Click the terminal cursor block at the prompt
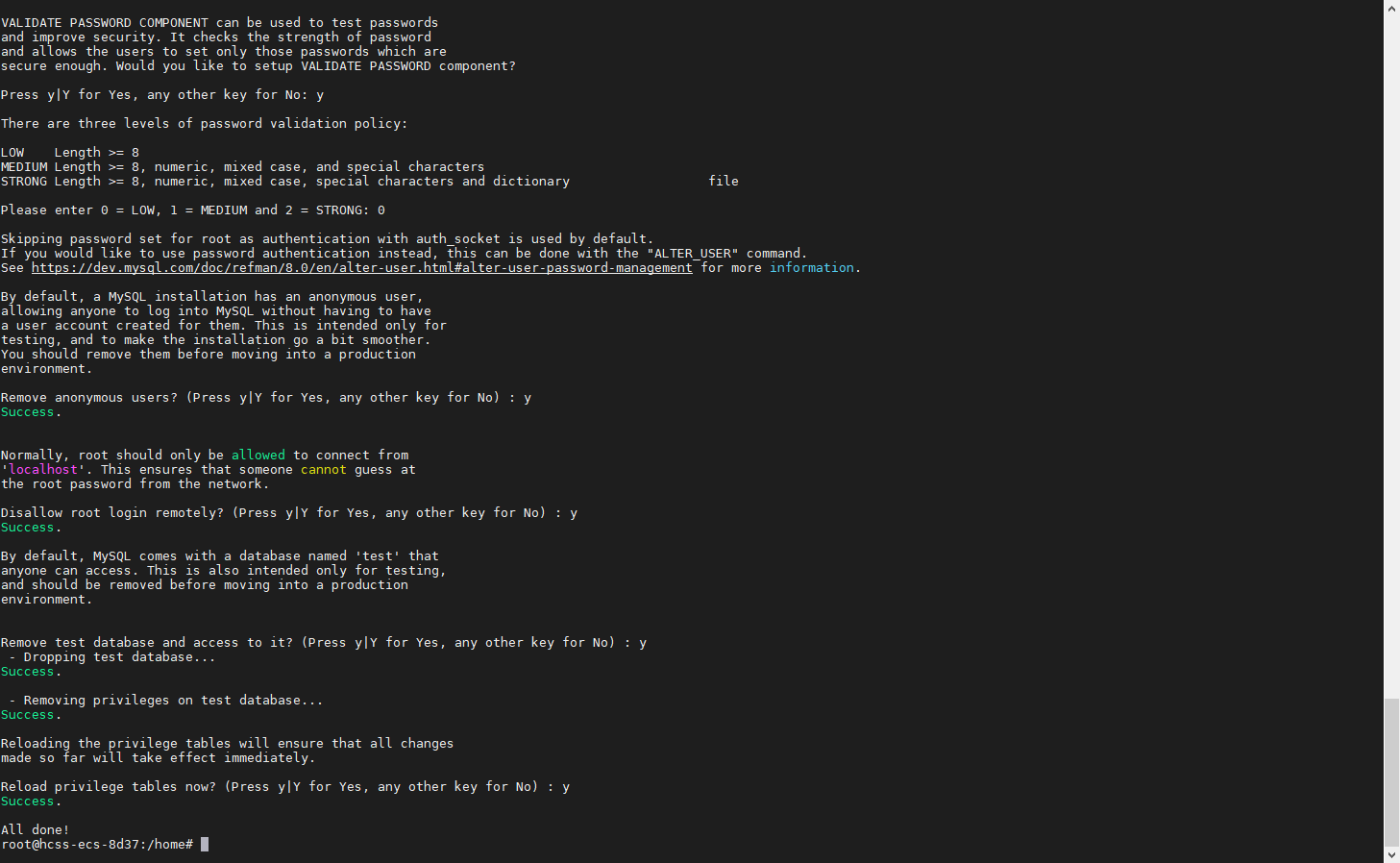 [x=205, y=845]
